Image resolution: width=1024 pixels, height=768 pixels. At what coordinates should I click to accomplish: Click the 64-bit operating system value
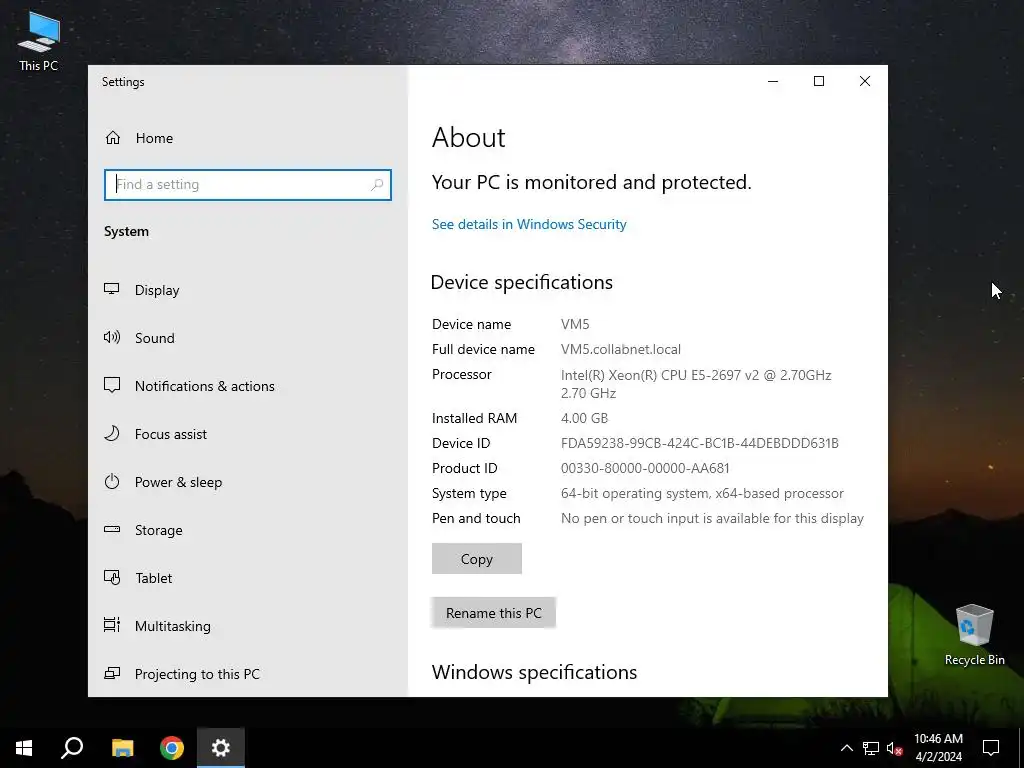tap(702, 494)
